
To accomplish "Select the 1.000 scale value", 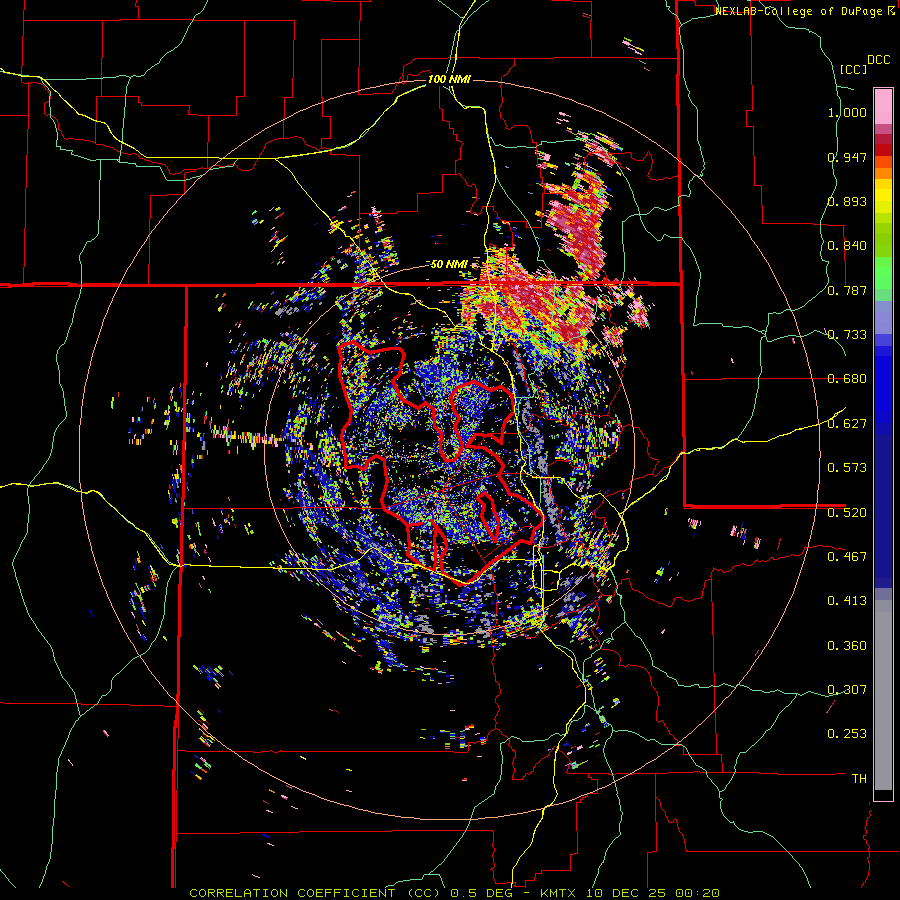I will (847, 112).
